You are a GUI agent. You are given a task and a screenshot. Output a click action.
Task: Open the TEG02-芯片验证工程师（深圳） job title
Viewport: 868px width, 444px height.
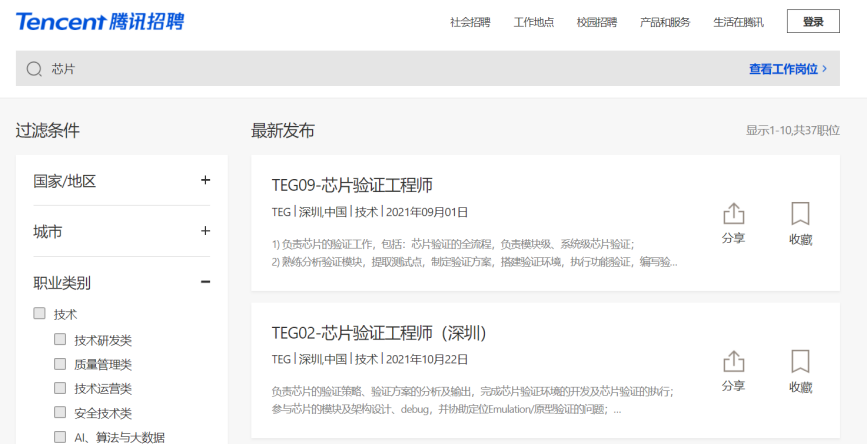tap(379, 333)
